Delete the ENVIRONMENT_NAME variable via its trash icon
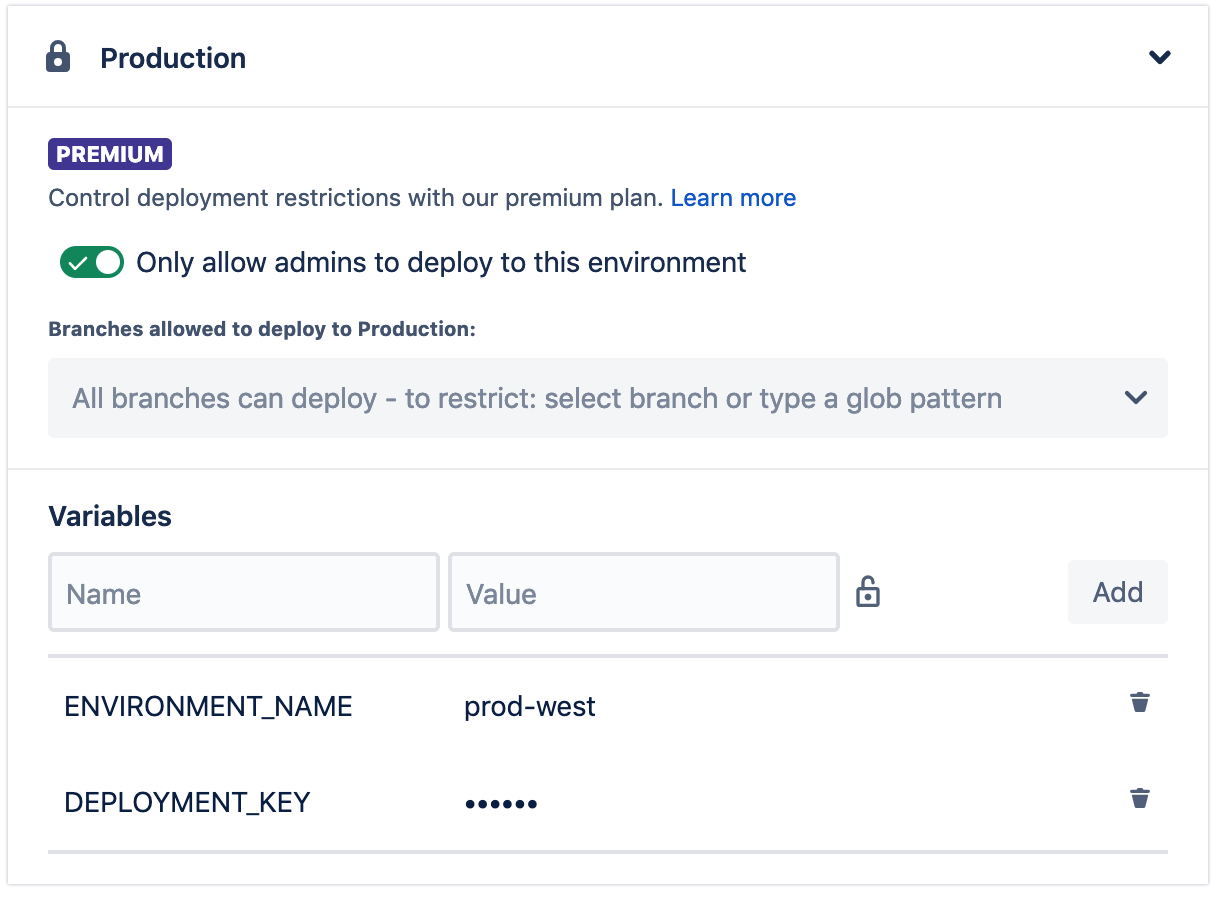The image size is (1218, 898). tap(1139, 702)
